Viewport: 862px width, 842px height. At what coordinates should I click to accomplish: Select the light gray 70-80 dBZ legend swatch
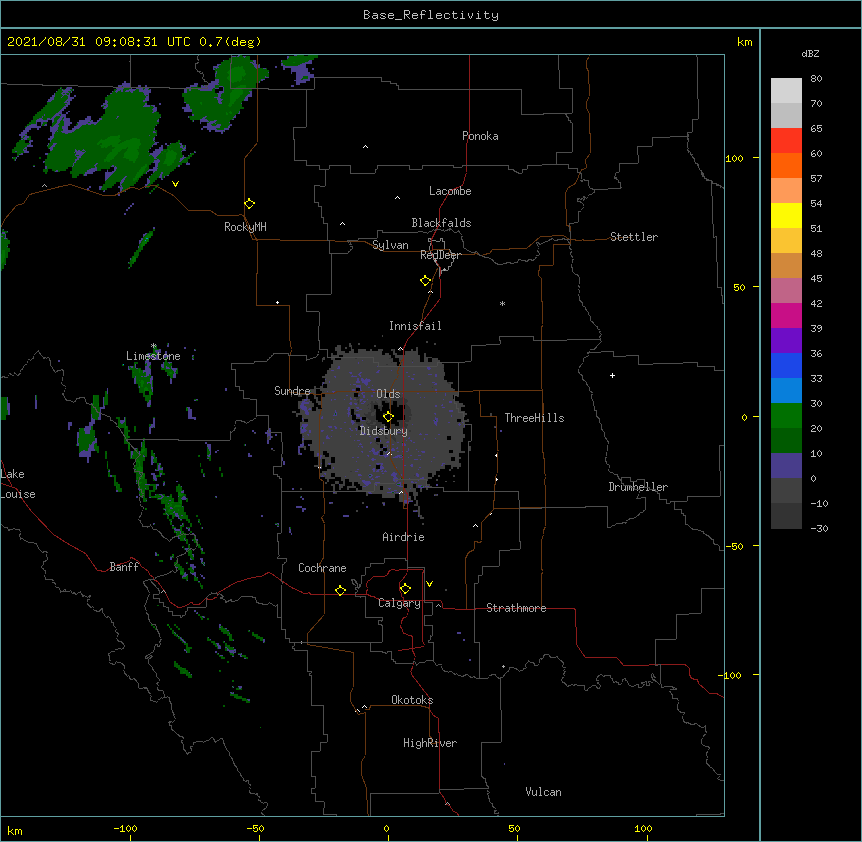[786, 91]
